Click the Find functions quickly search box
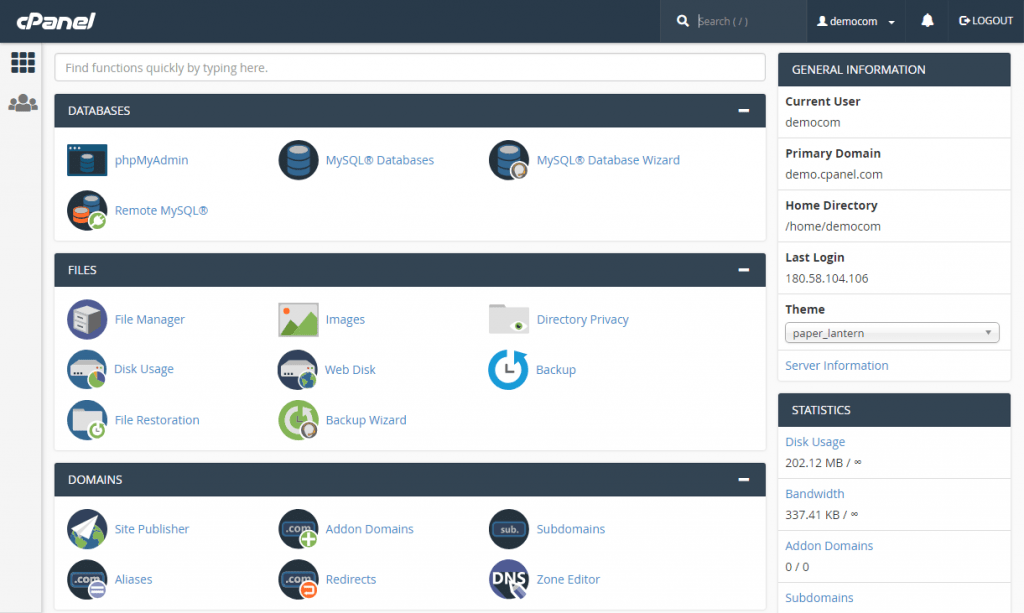 click(x=409, y=67)
